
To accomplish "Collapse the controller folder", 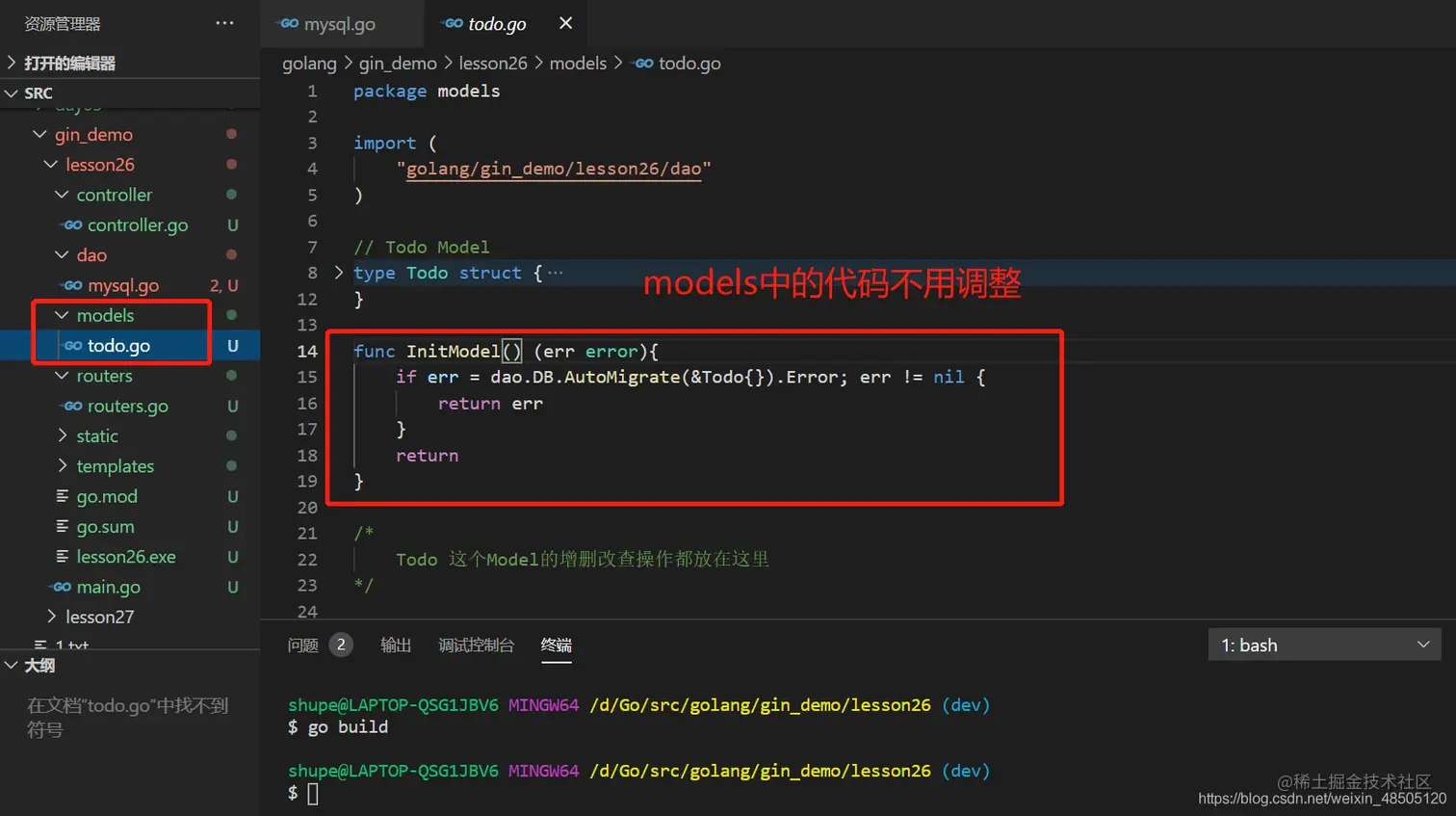I will coord(62,195).
